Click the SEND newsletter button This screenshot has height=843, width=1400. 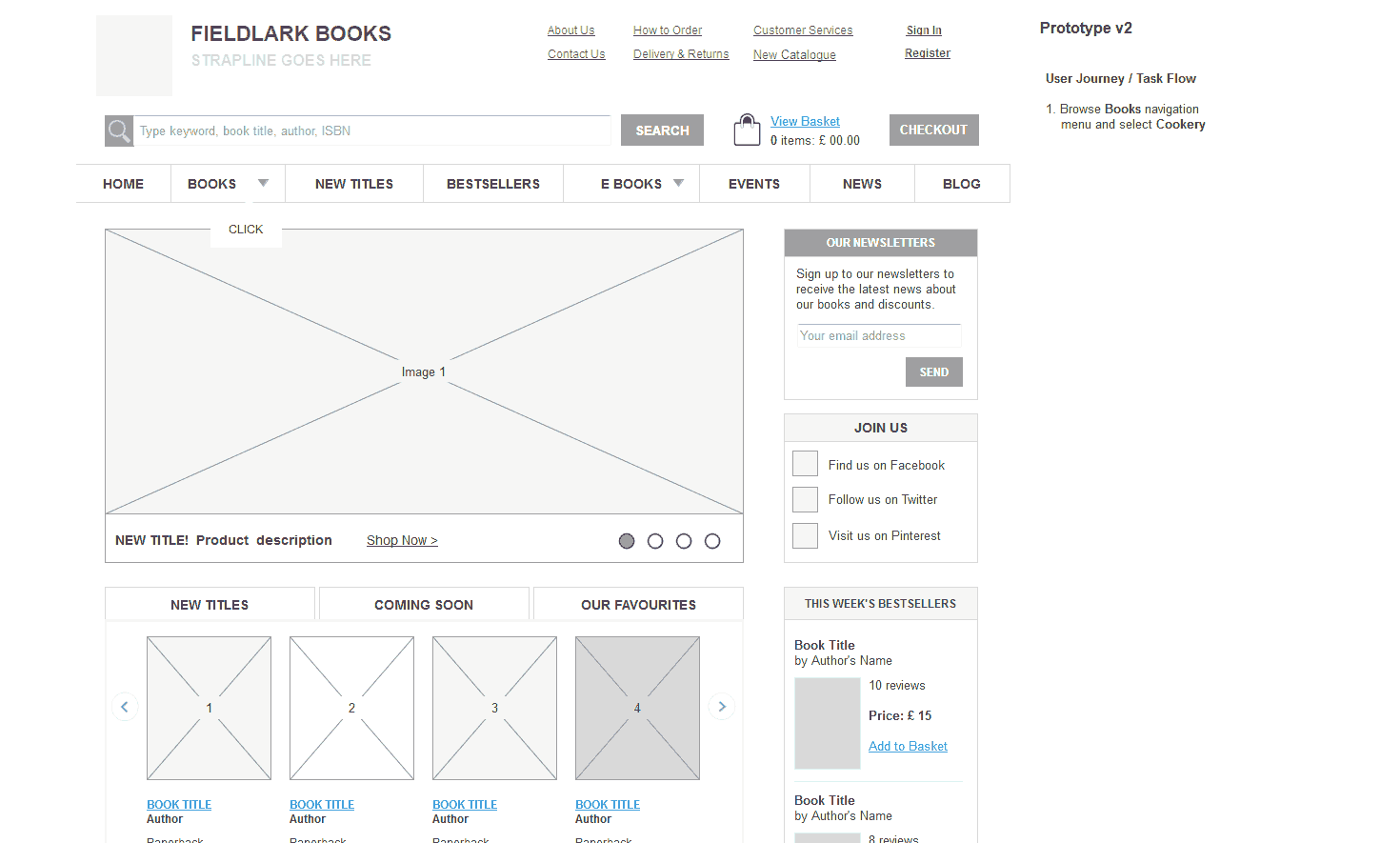pos(933,371)
